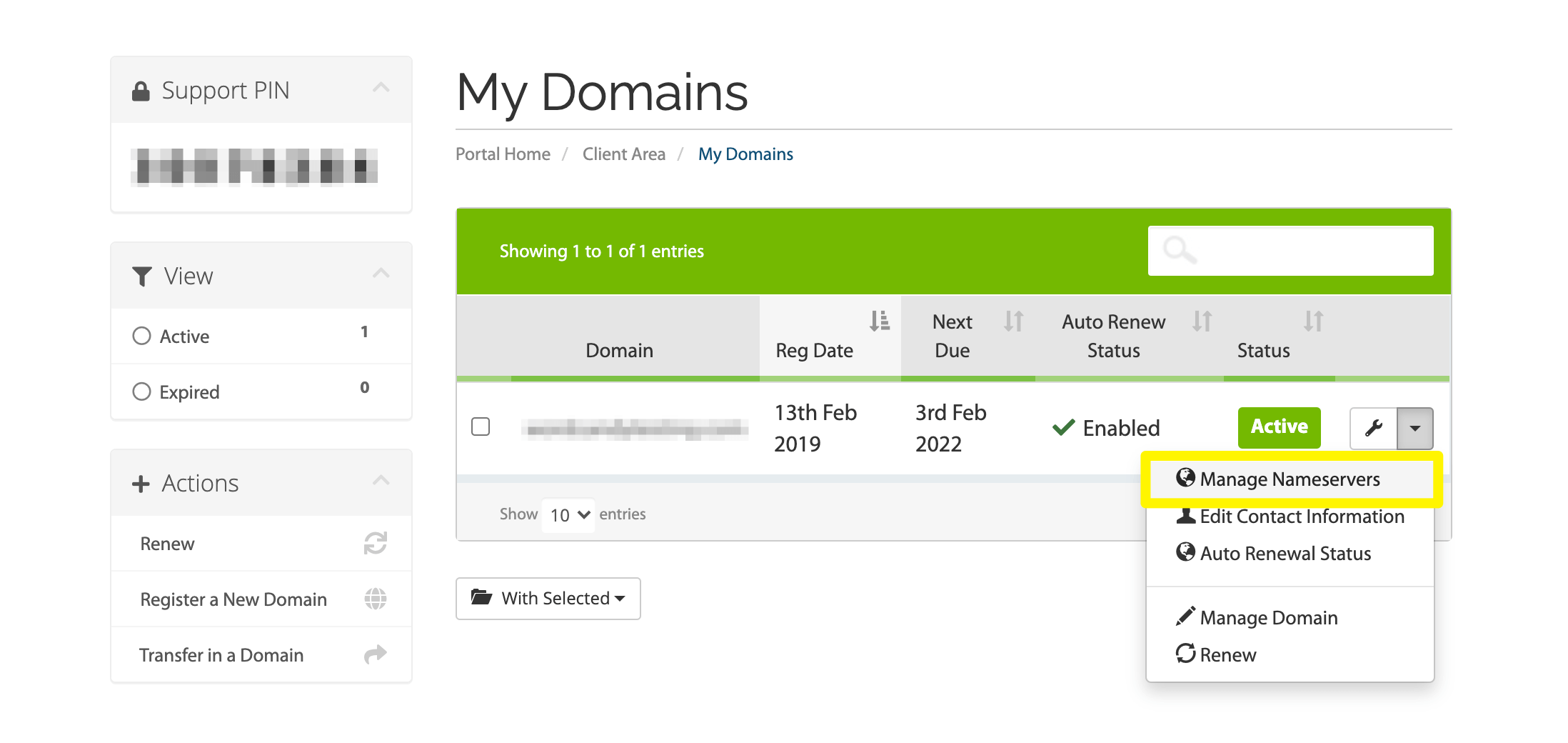The height and width of the screenshot is (743, 1568).
Task: Click the lock icon beside Support PIN
Action: pos(140,89)
